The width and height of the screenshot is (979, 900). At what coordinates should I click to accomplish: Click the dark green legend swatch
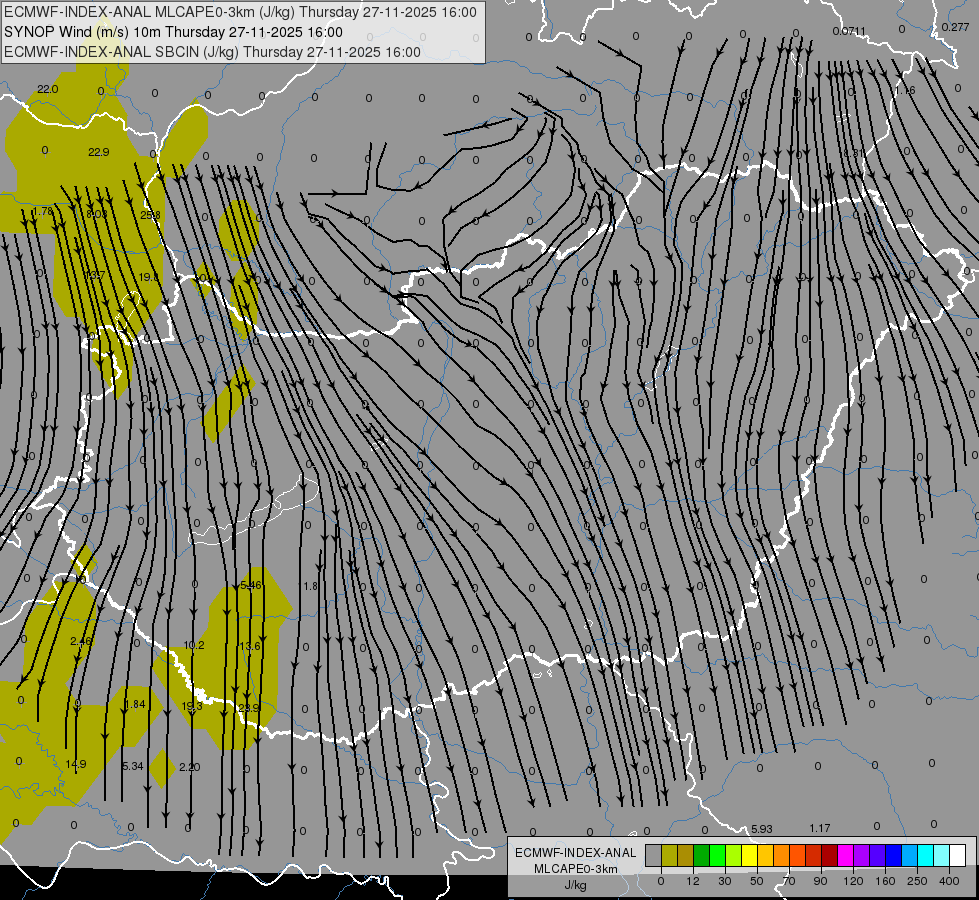(x=701, y=855)
